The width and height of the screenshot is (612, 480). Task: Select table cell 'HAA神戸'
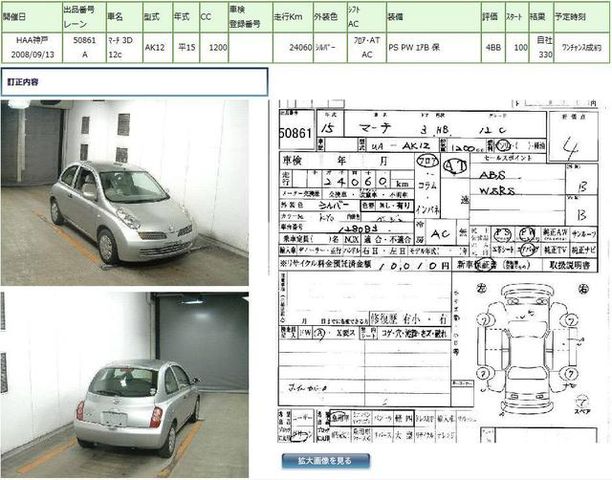[32, 40]
